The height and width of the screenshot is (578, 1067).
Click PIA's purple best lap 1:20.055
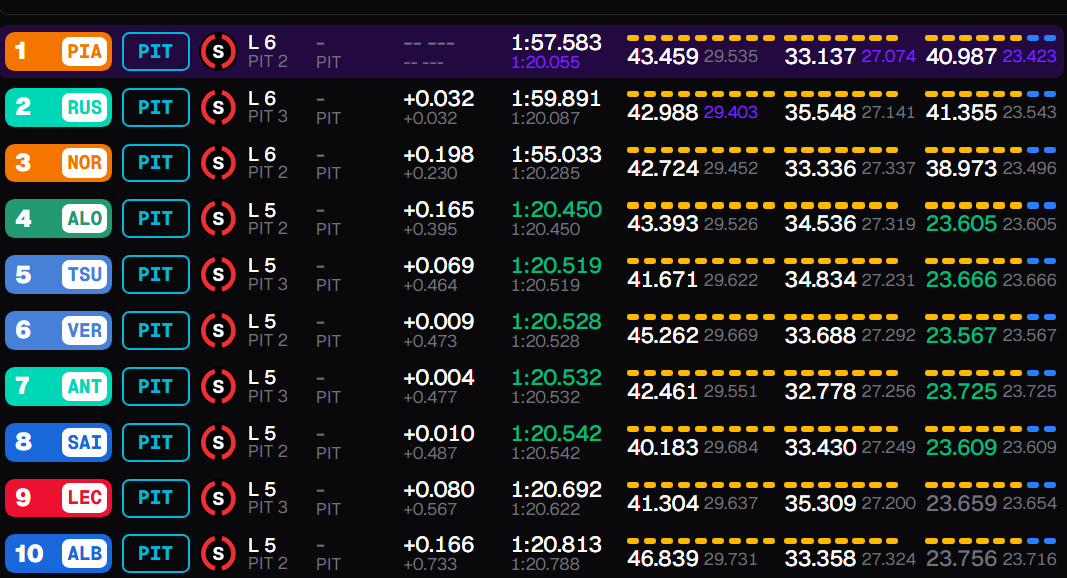pos(546,62)
